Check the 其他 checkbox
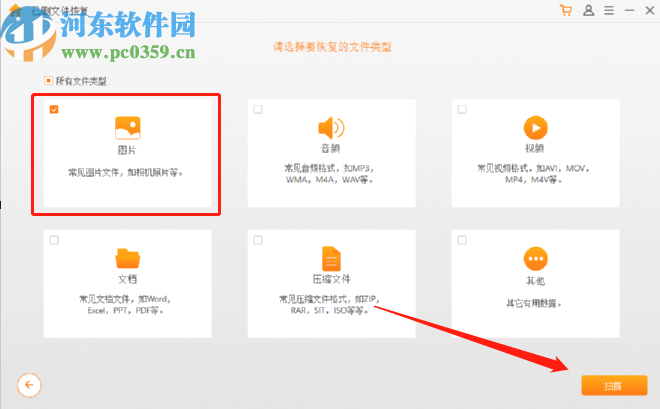 pyautogui.click(x=462, y=240)
